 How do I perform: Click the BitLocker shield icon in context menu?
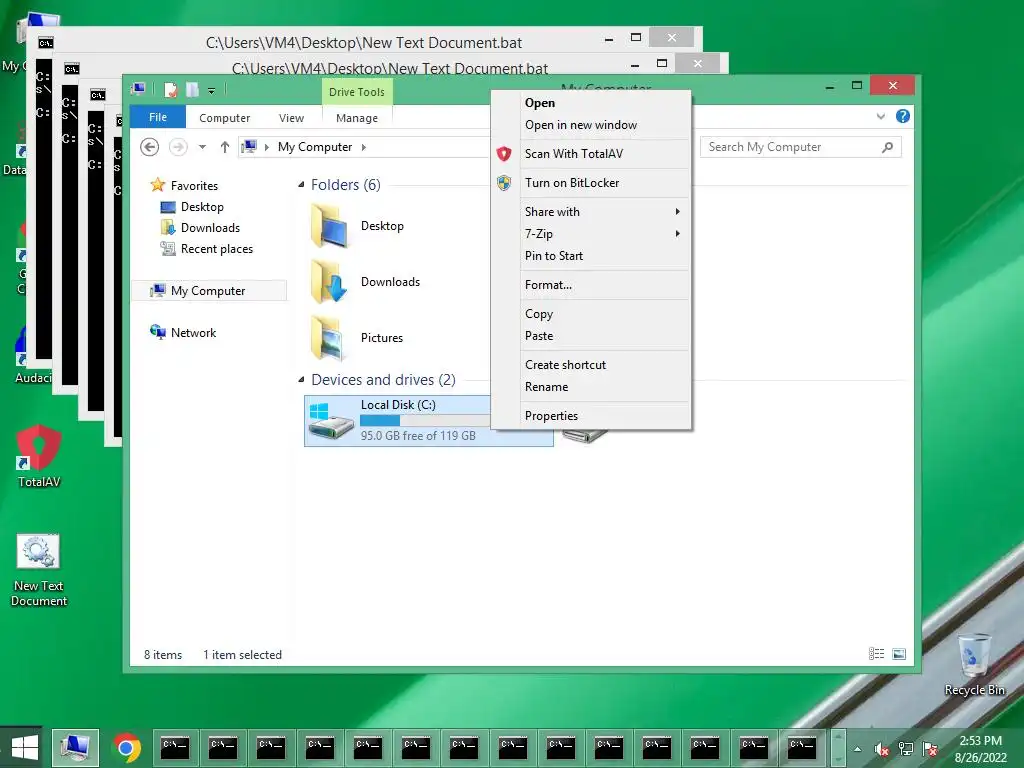click(504, 183)
